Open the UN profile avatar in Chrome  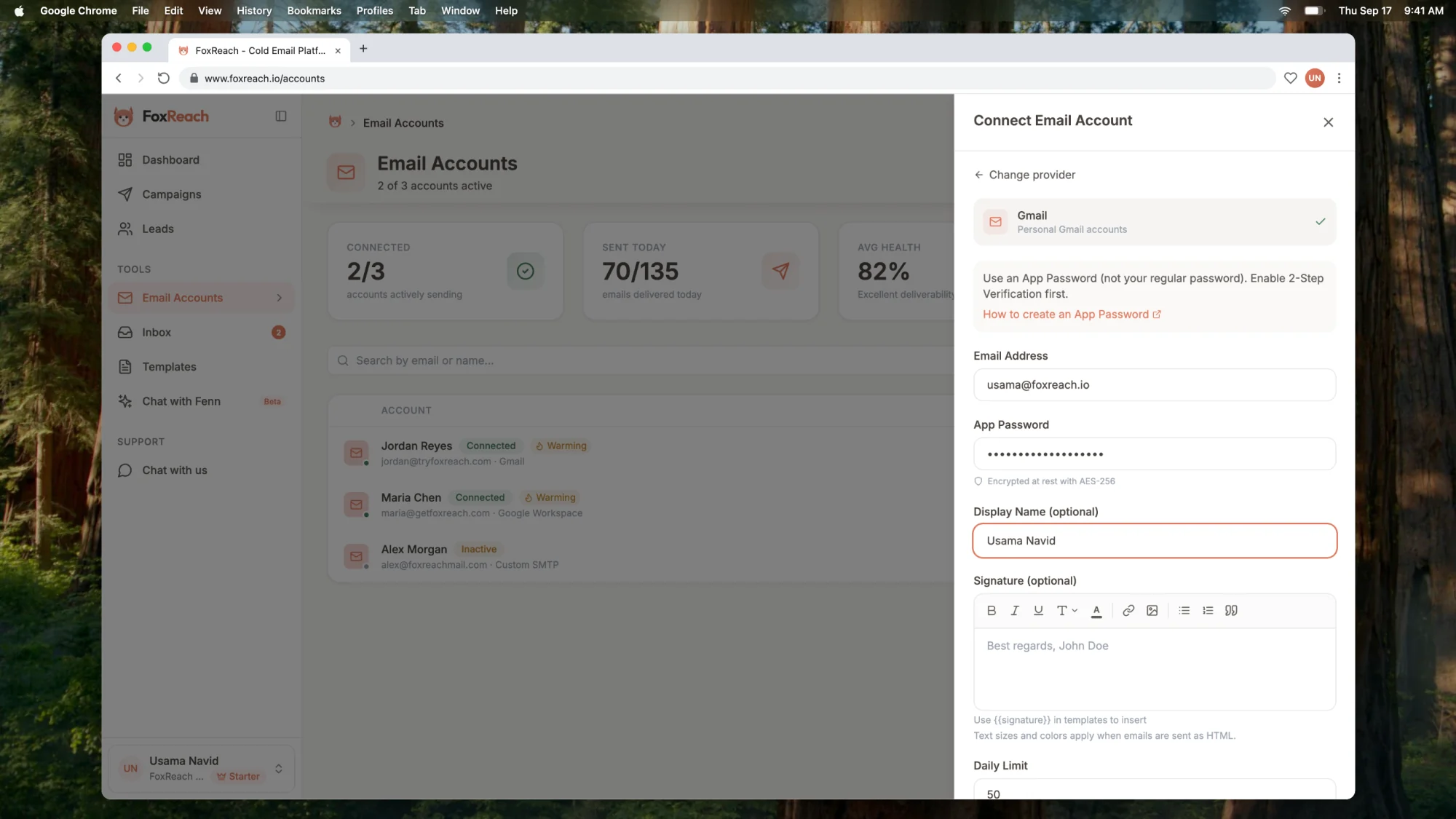click(x=1315, y=78)
